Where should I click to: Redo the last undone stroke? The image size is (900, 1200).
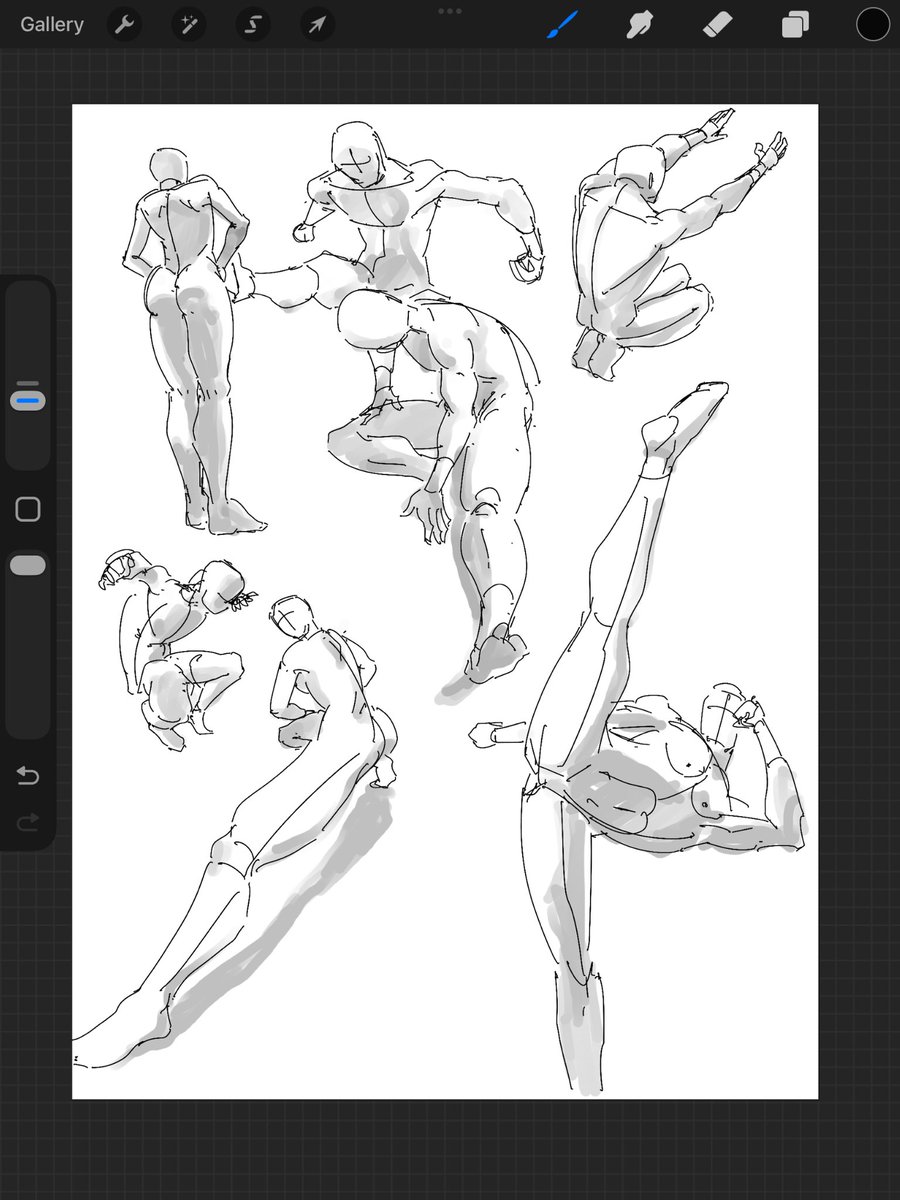tap(28, 822)
